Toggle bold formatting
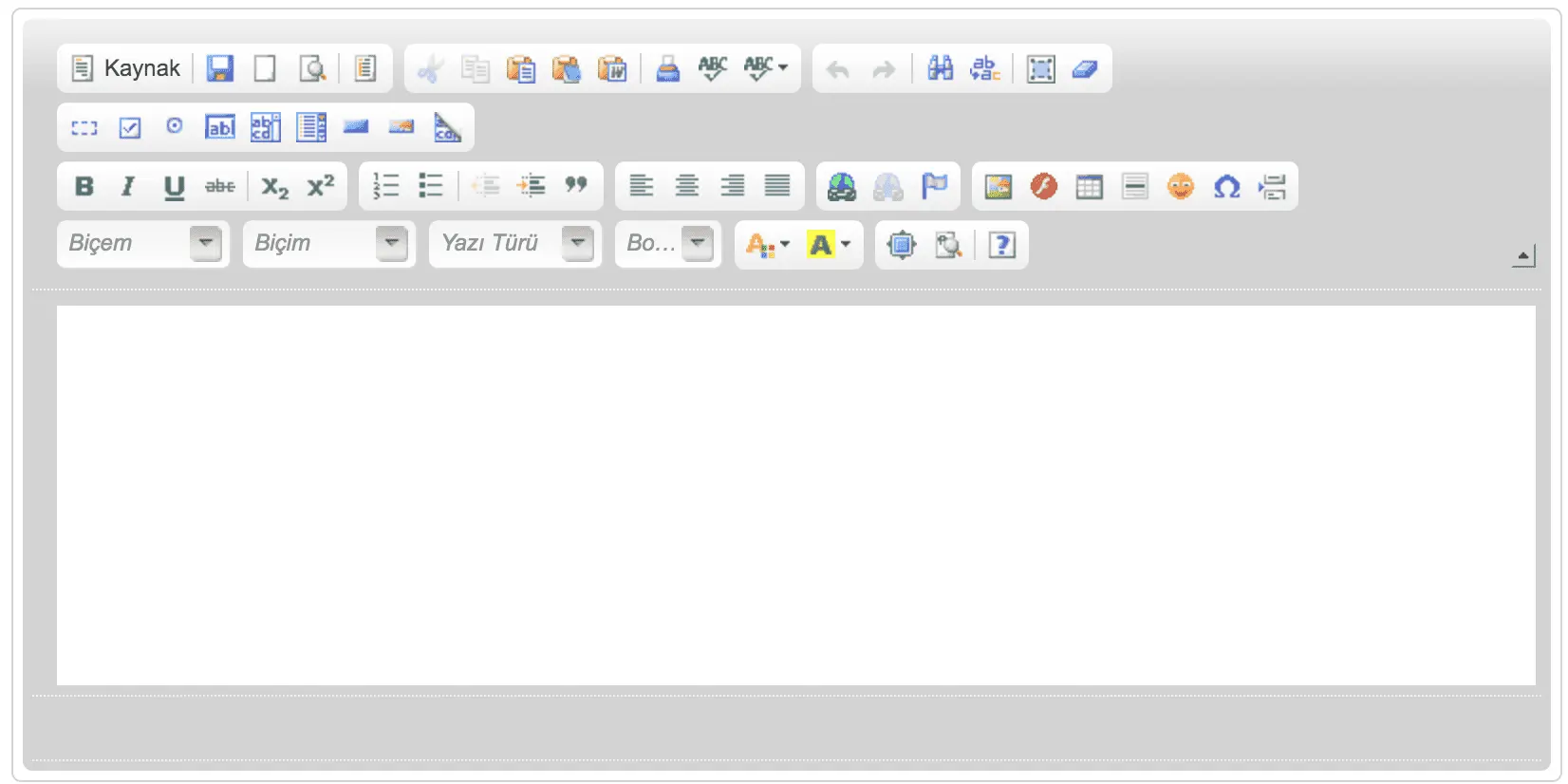Screen dimensions: 1568x784 (84, 186)
